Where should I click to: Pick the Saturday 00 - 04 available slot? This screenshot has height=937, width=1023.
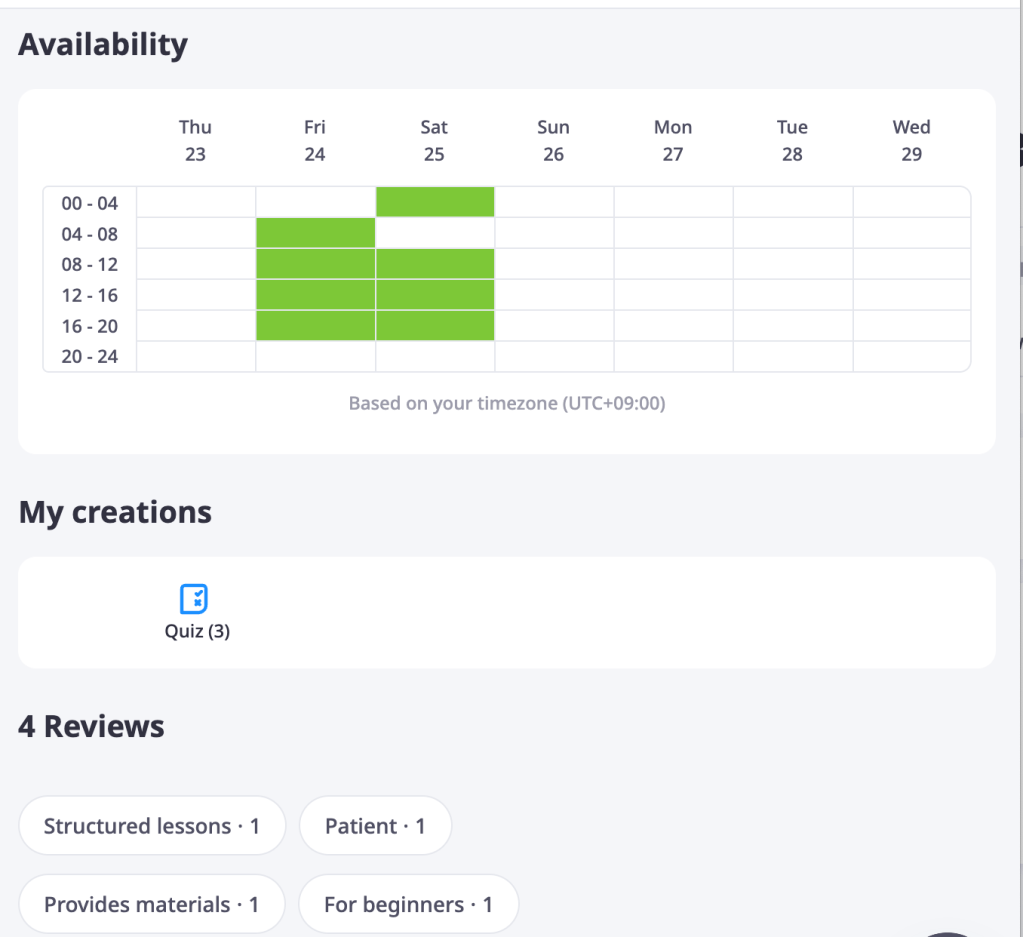(x=435, y=202)
